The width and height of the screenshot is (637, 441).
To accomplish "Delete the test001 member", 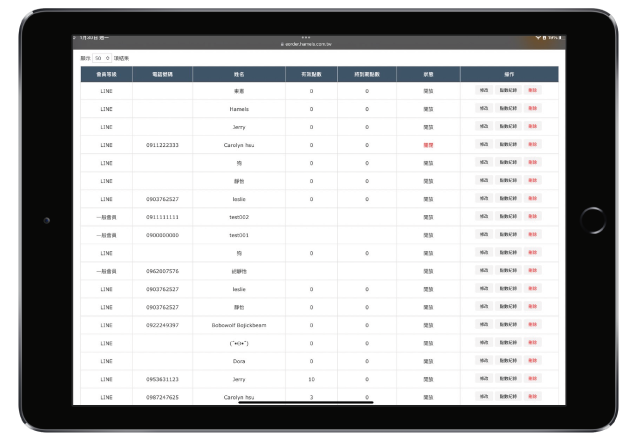I will pos(533,234).
